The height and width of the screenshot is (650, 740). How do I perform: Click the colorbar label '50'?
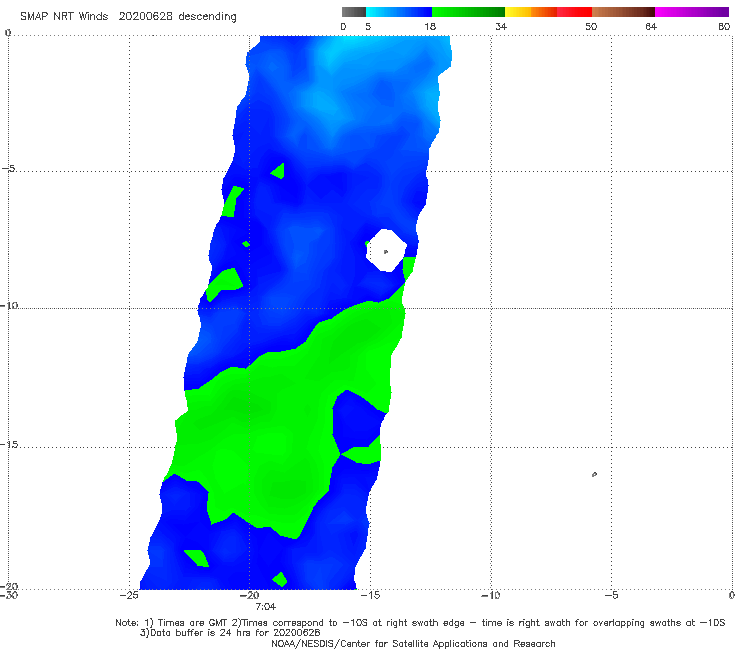point(591,27)
